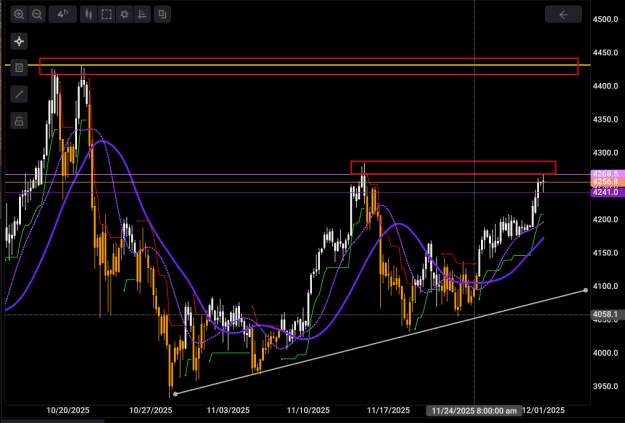This screenshot has height=423, width=625.
Task: Click the left endpoint handle of the white trendline
Action: click(x=175, y=394)
